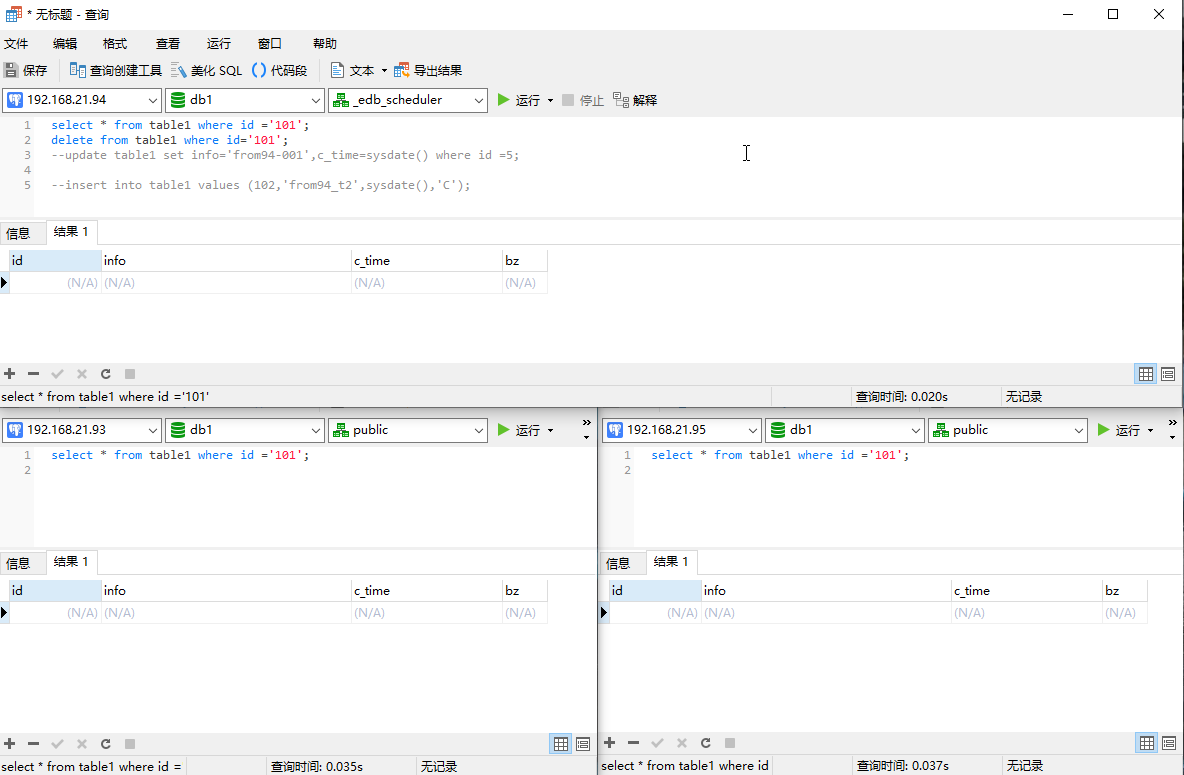This screenshot has height=775, width=1184.
Task: Switch to Info (信息) tab in bottom-left pane
Action: [19, 563]
